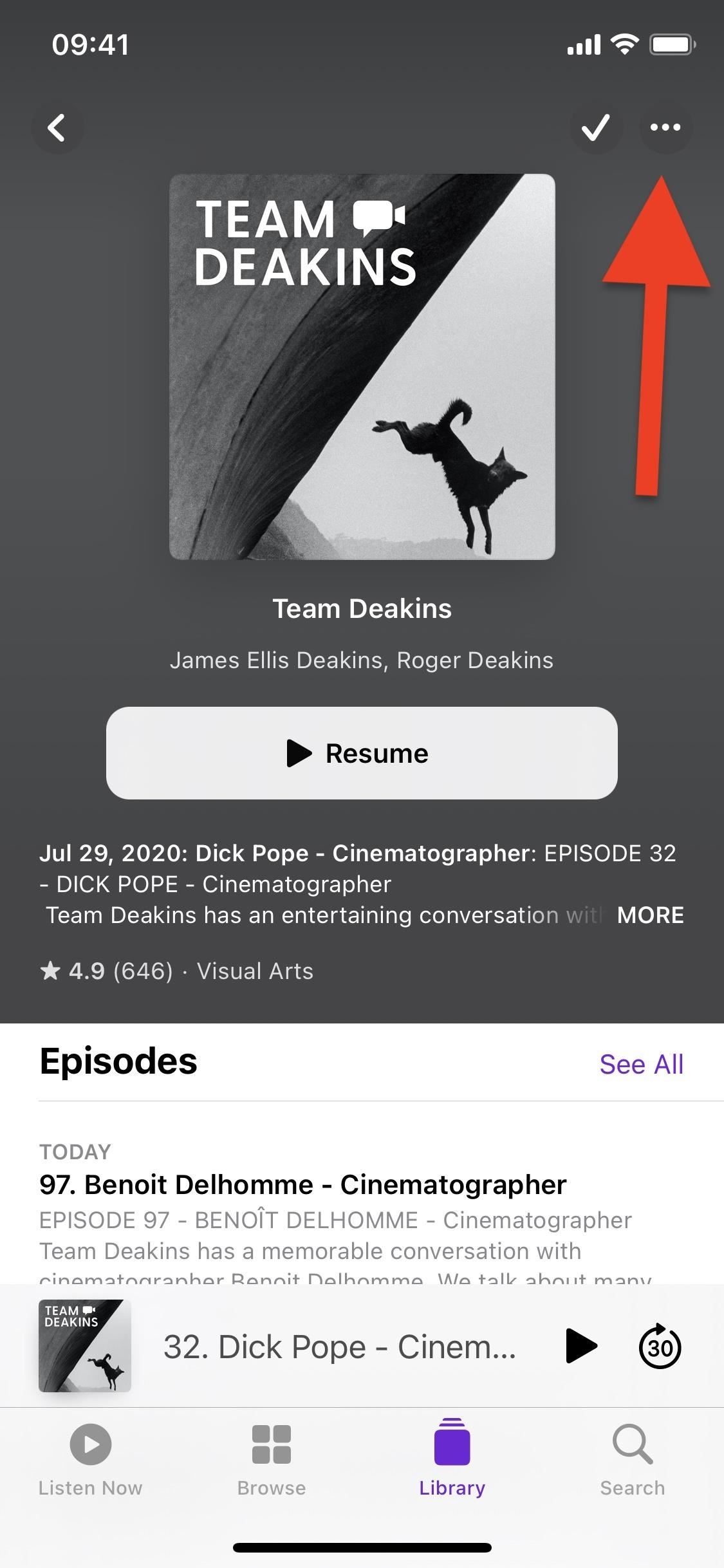Tap the Resume button
The height and width of the screenshot is (1568, 724).
tap(362, 753)
